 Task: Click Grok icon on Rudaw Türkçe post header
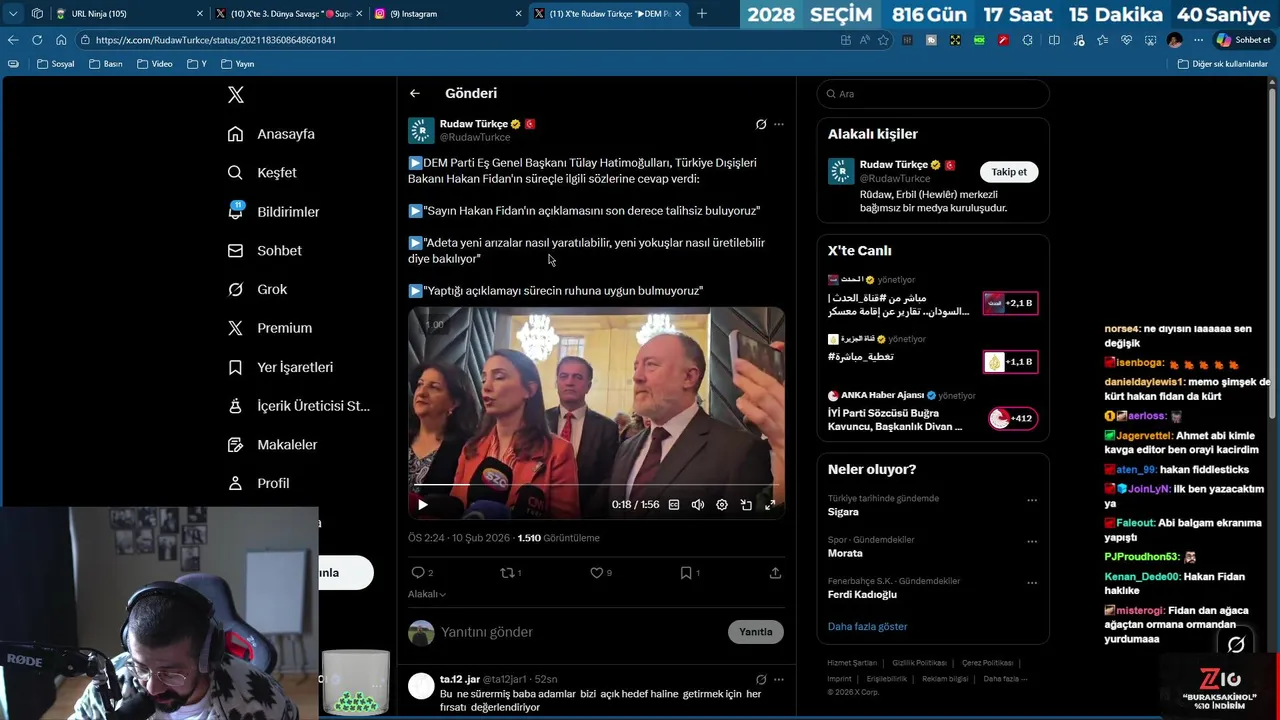coord(761,124)
